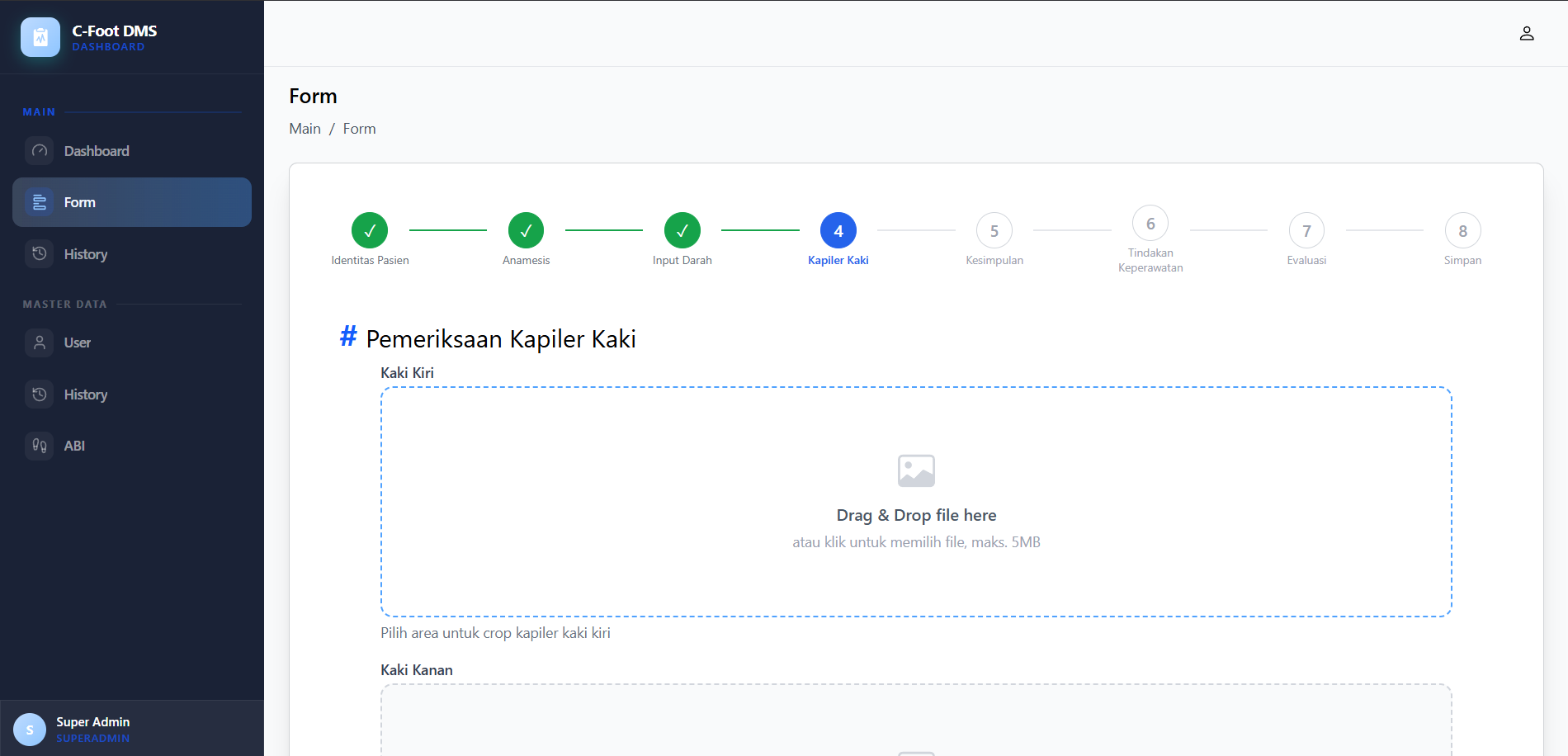
Task: Click the C-Foot DMS logo icon
Action: 40,37
